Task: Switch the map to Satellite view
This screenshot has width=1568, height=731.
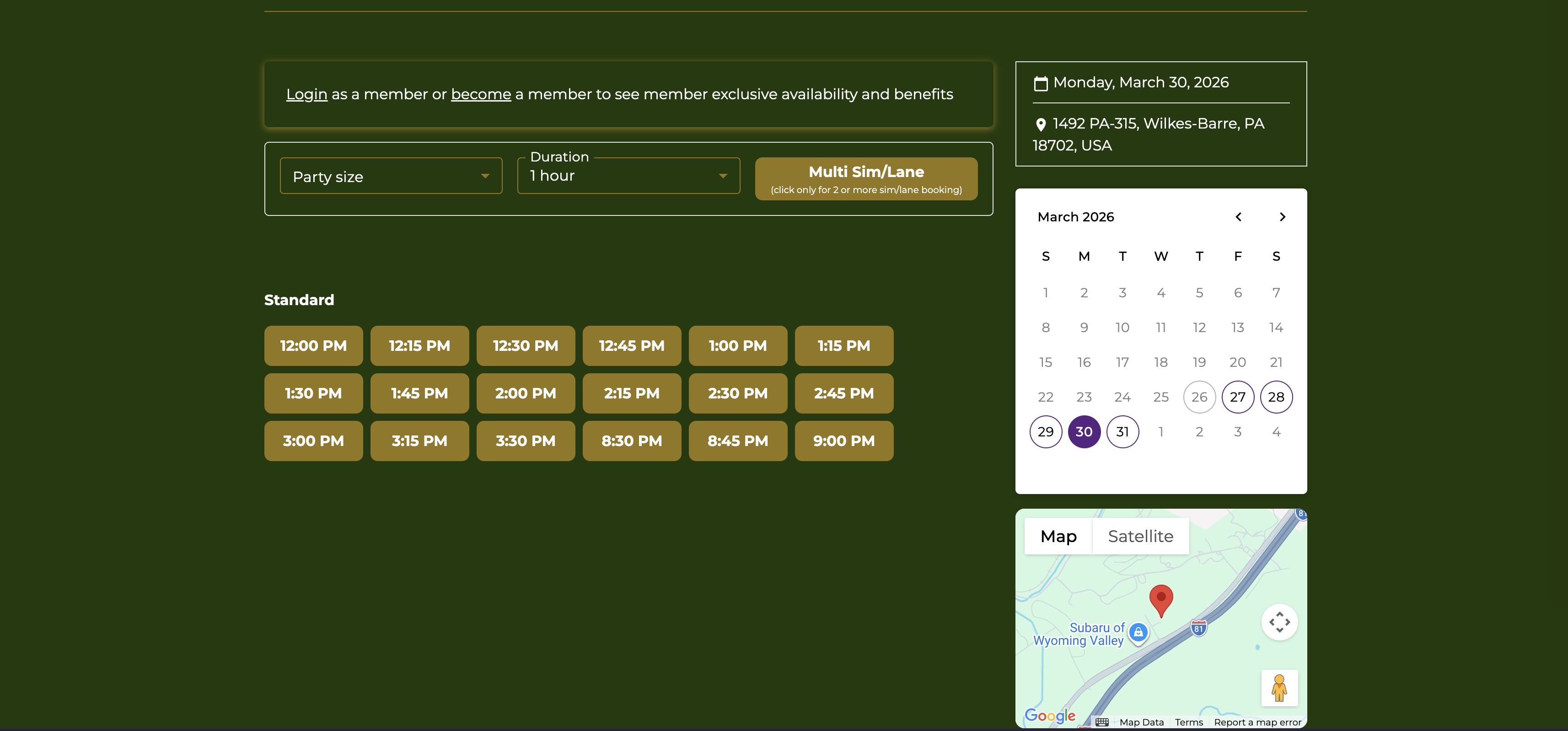Action: click(x=1140, y=536)
